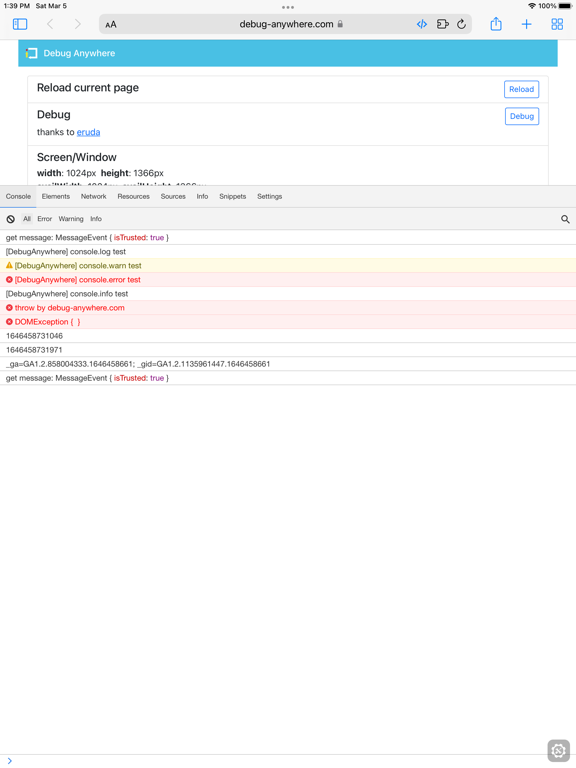This screenshot has width=576, height=768.
Task: Open the Safari sidebar panel
Action: [20, 24]
